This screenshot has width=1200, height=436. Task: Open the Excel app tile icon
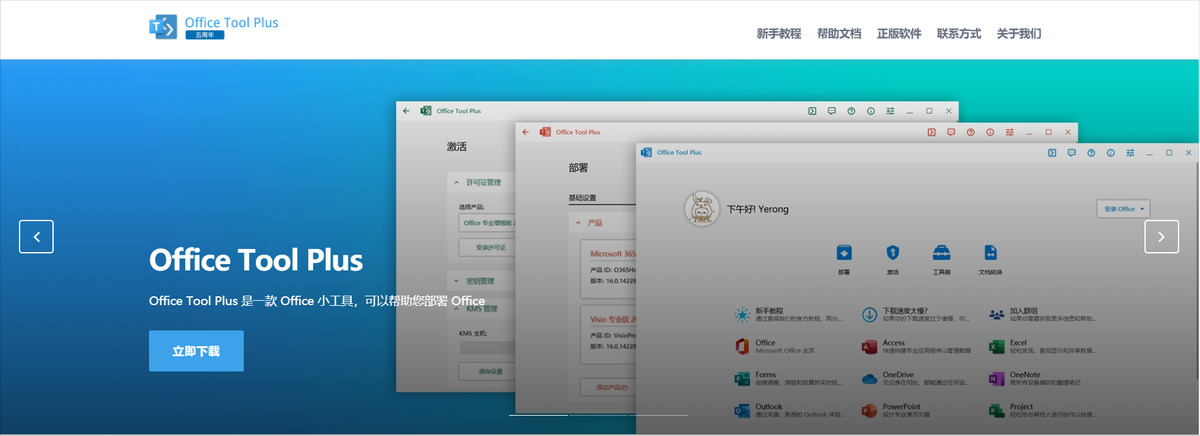click(x=996, y=346)
